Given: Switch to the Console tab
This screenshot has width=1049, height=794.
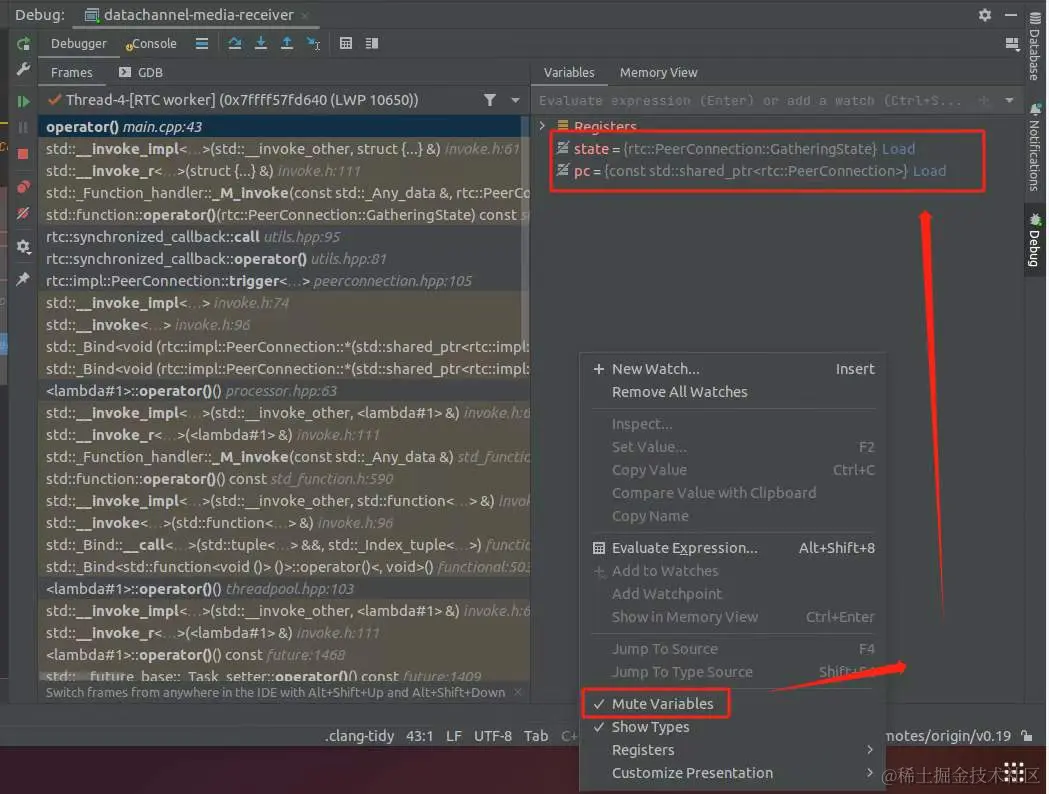Looking at the screenshot, I should point(152,43).
